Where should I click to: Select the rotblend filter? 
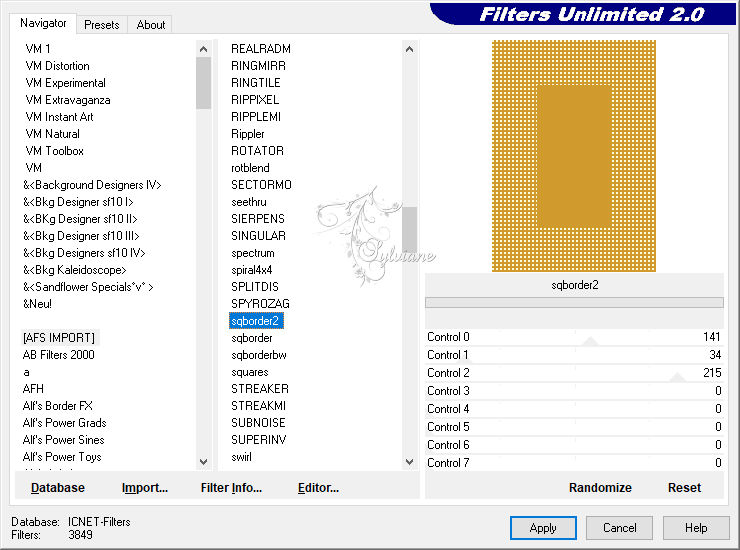click(250, 168)
